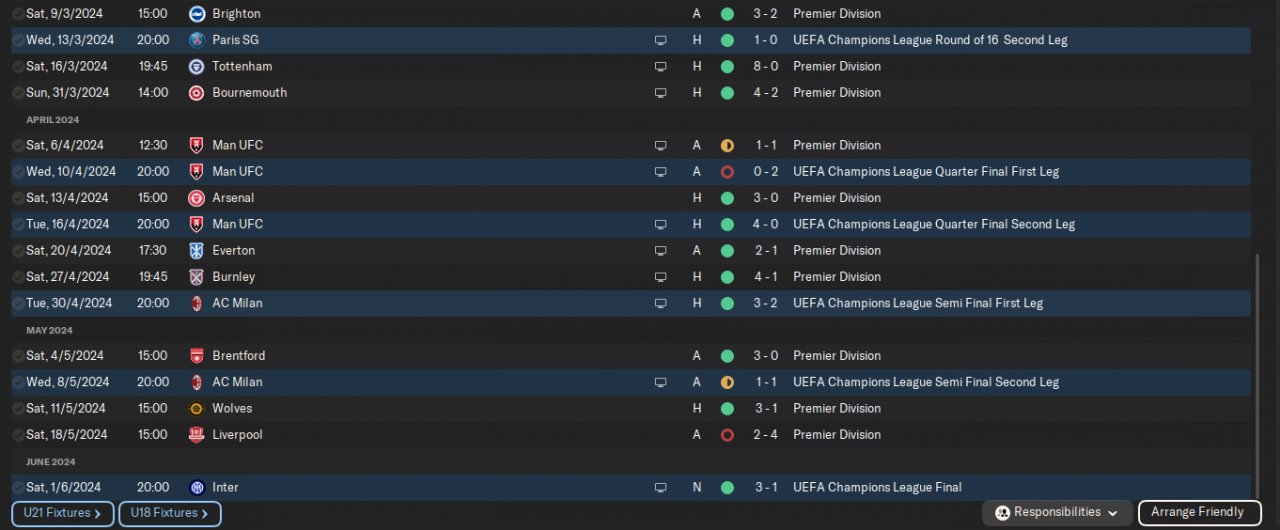
Task: Click the red loss indicator for Liverpool 2 - 4
Action: (x=727, y=435)
